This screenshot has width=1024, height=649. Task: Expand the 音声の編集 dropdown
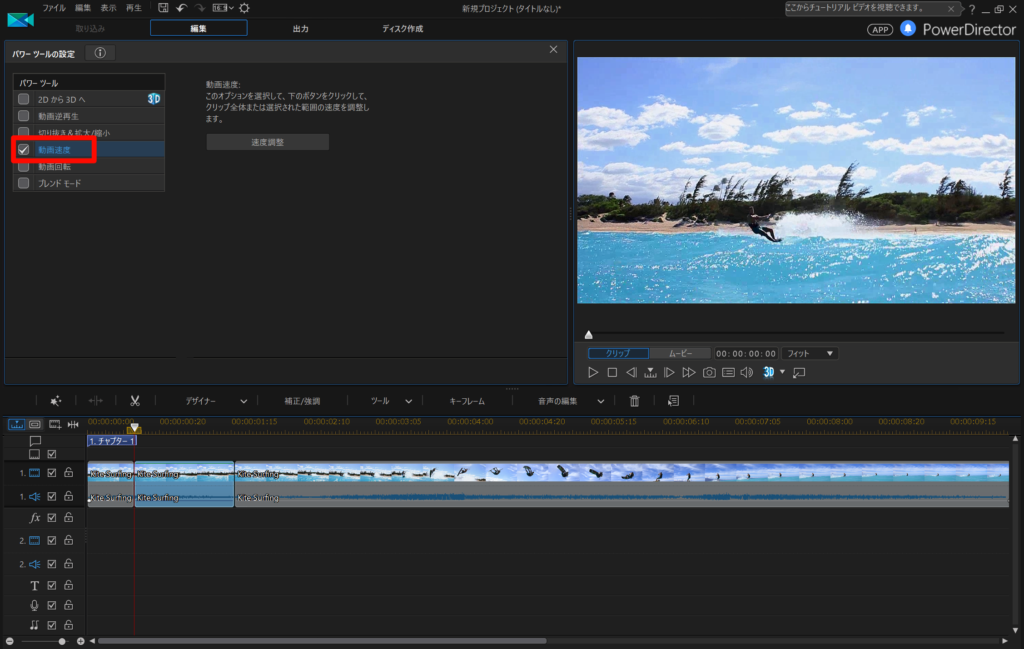(x=572, y=401)
